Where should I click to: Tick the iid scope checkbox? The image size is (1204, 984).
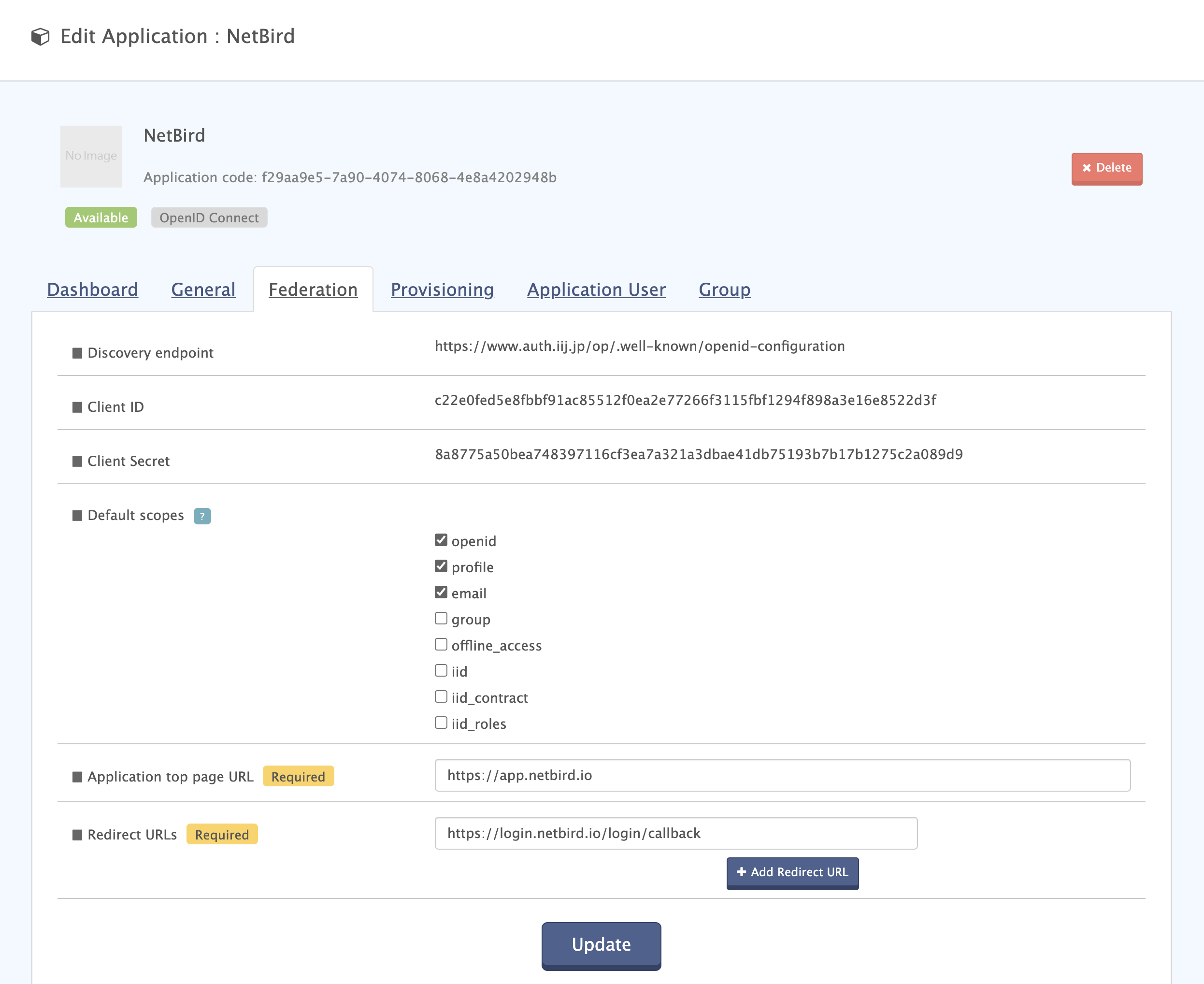(x=441, y=670)
